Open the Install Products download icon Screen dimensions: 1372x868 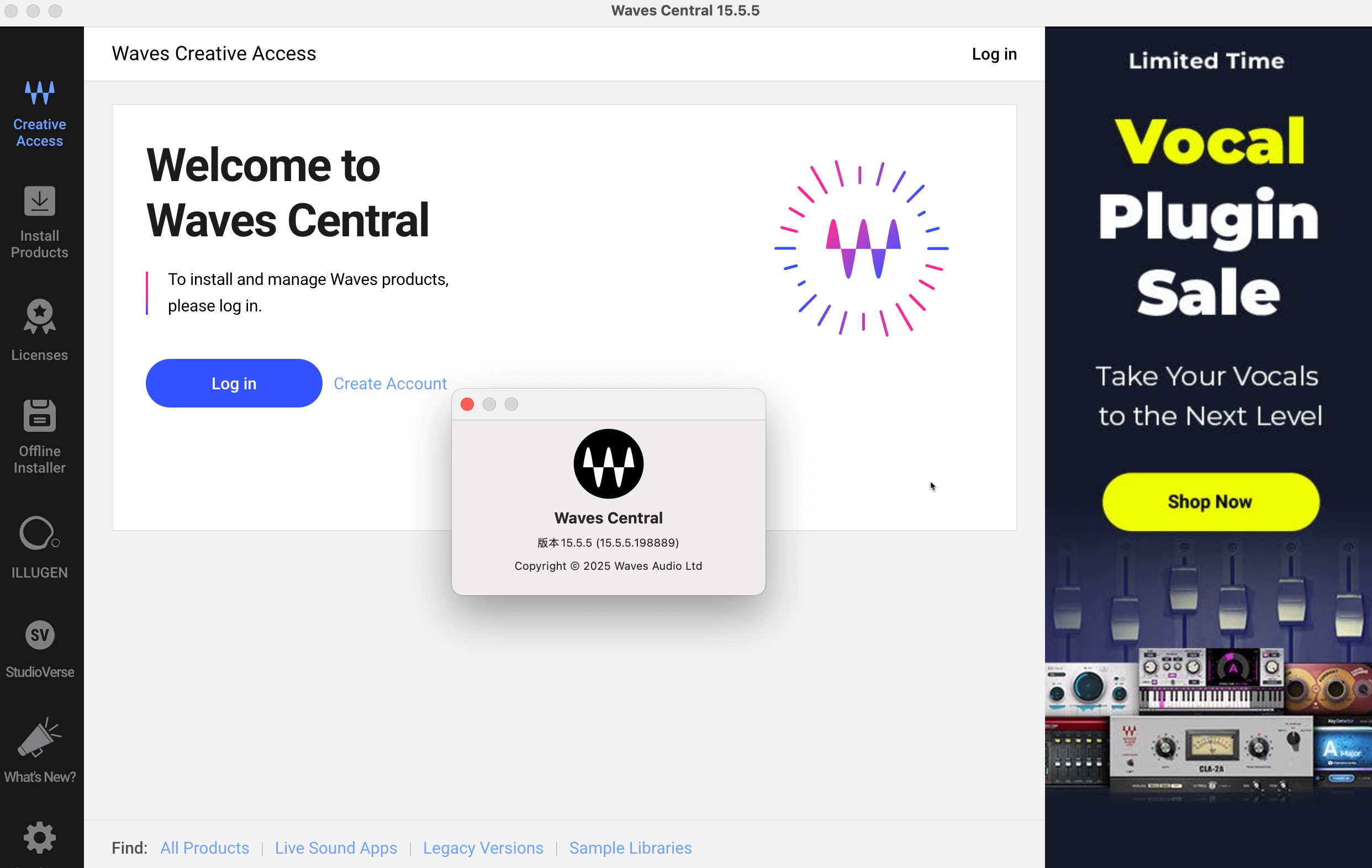coord(39,201)
